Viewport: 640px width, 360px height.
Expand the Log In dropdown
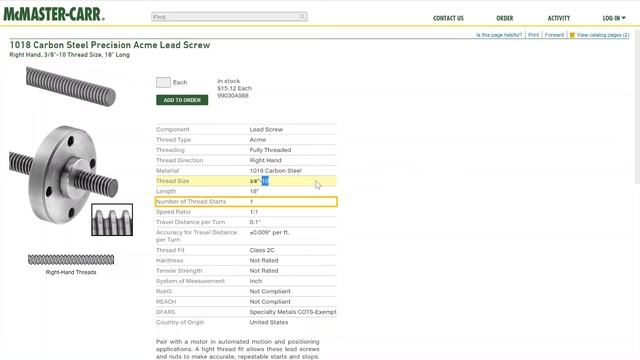(x=614, y=18)
